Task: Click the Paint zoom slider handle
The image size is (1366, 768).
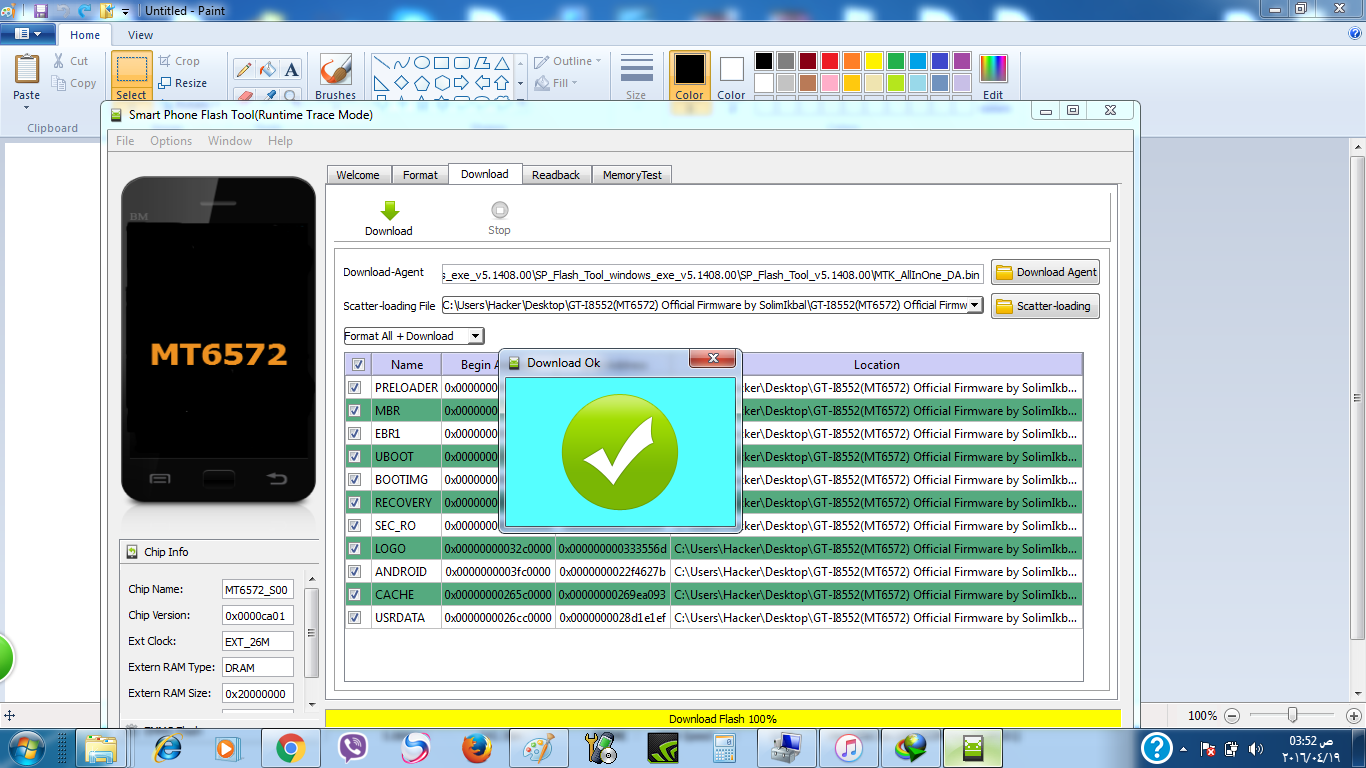Action: [x=1293, y=715]
